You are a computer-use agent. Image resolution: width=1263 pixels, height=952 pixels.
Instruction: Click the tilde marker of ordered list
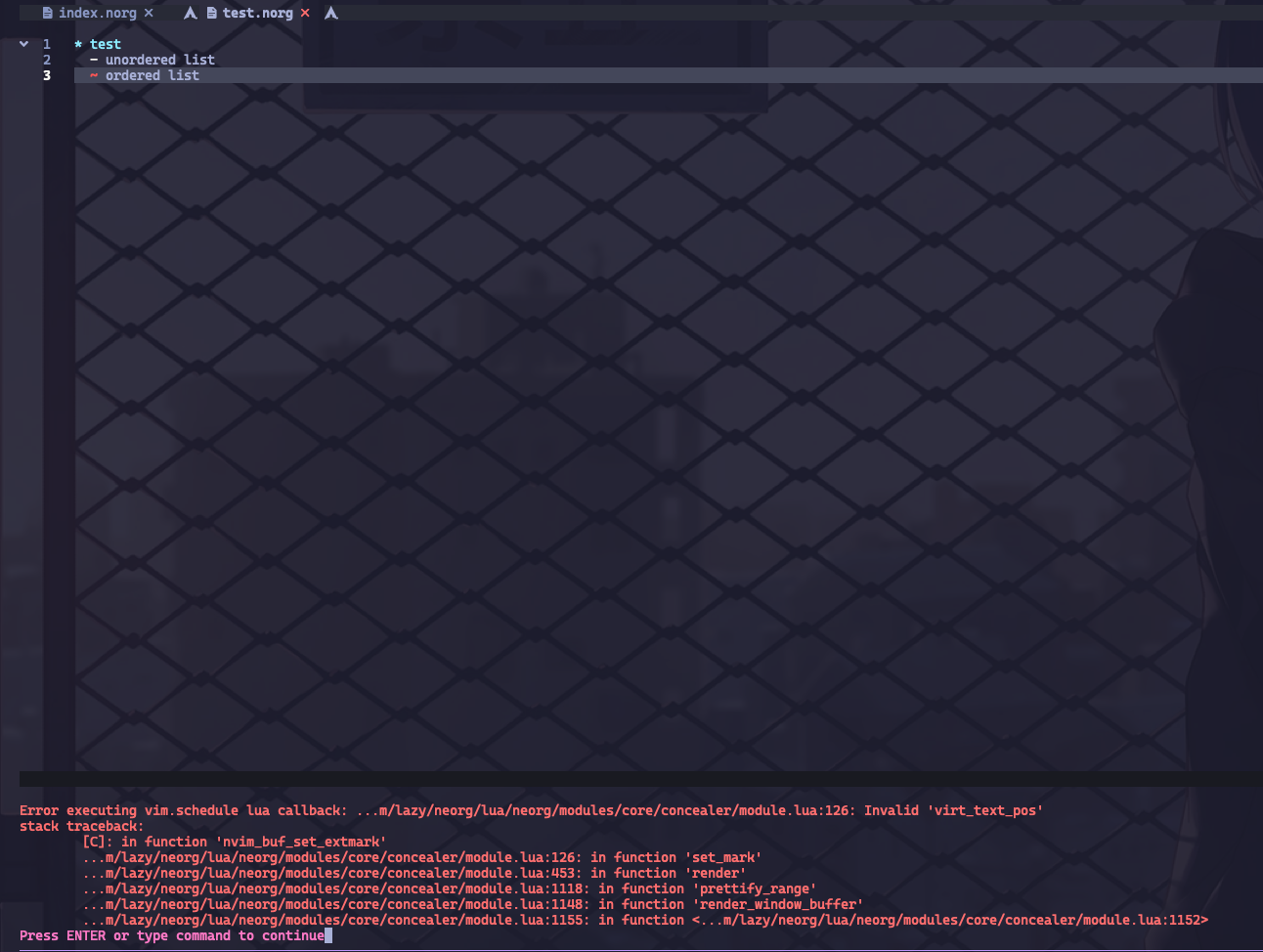pyautogui.click(x=93, y=75)
